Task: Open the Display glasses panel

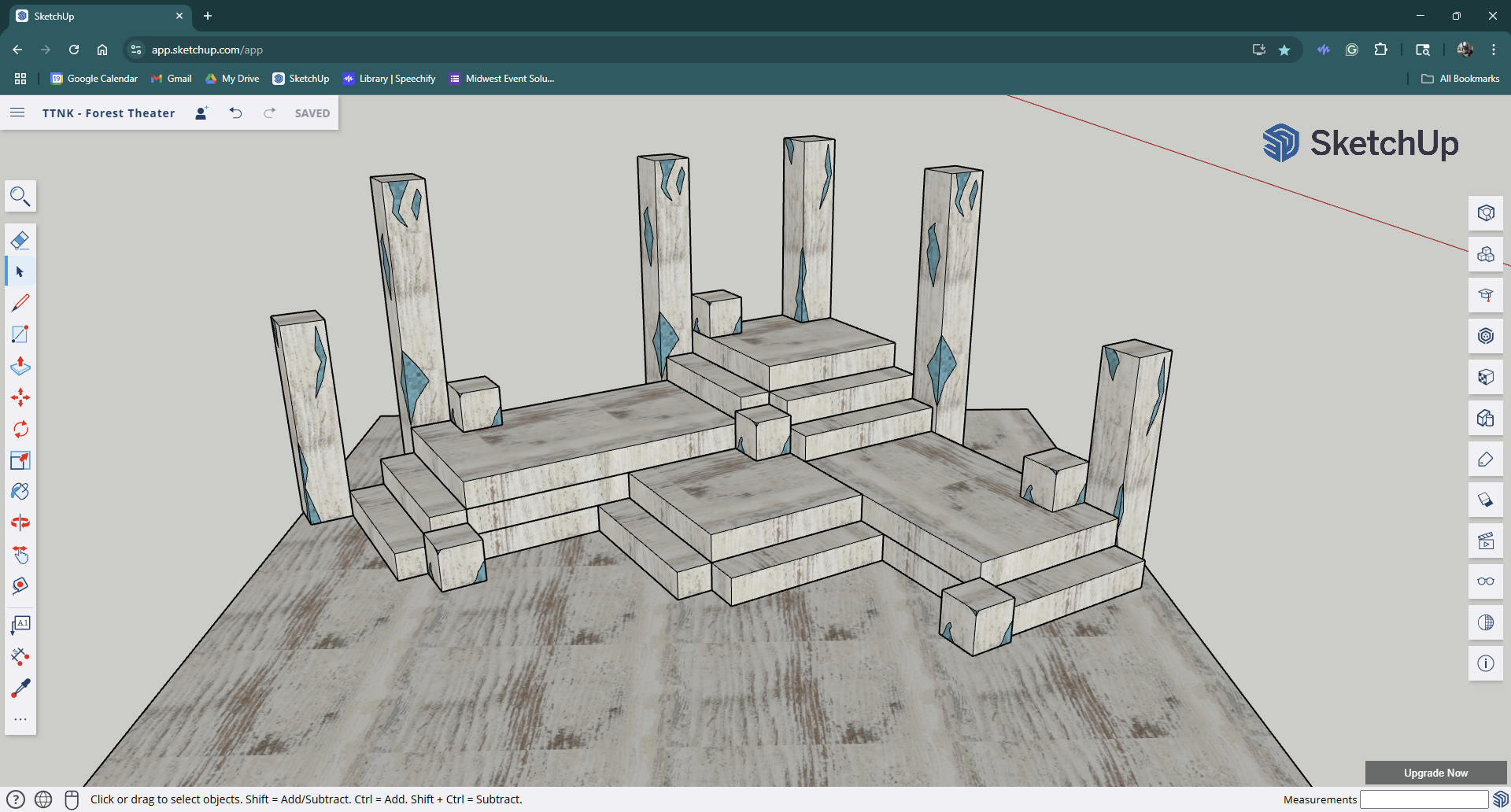Action: [x=1486, y=581]
